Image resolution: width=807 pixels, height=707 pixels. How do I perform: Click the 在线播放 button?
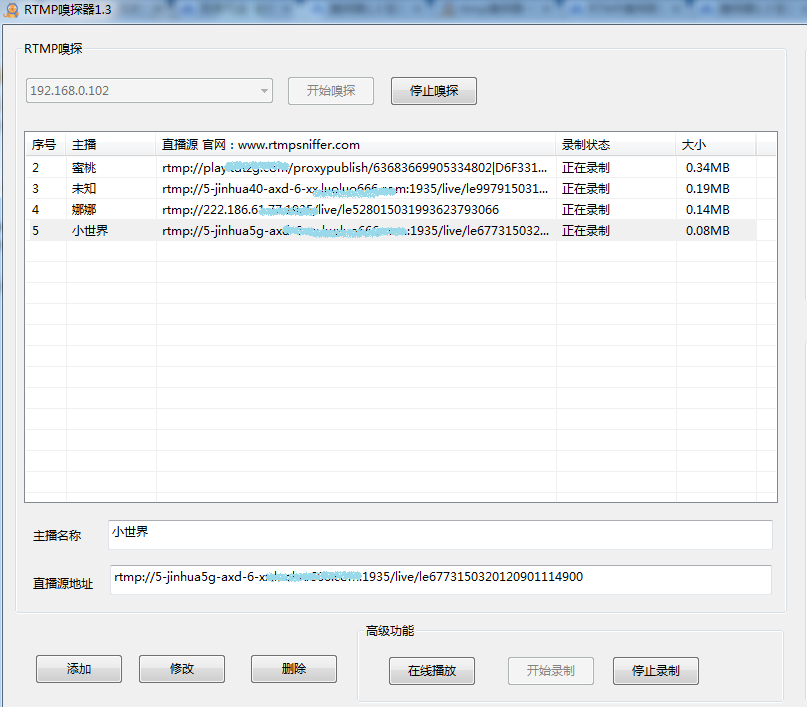pos(431,670)
